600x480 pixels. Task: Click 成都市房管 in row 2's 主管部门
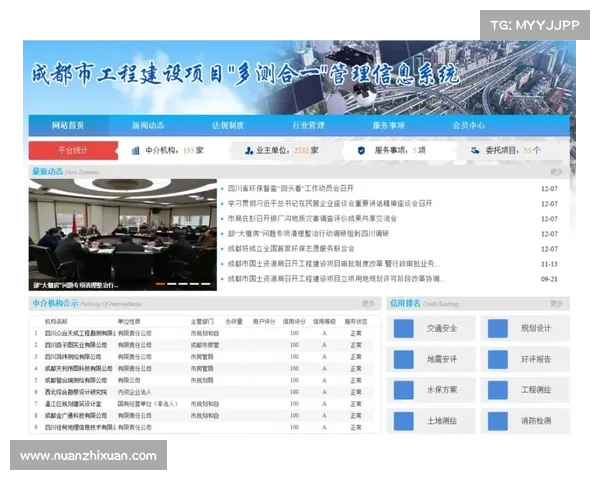[205, 345]
